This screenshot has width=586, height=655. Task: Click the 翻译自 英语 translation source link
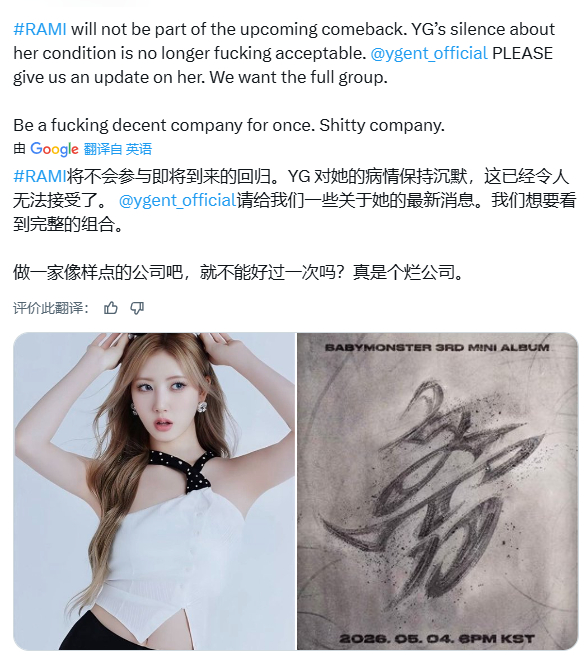pos(118,149)
